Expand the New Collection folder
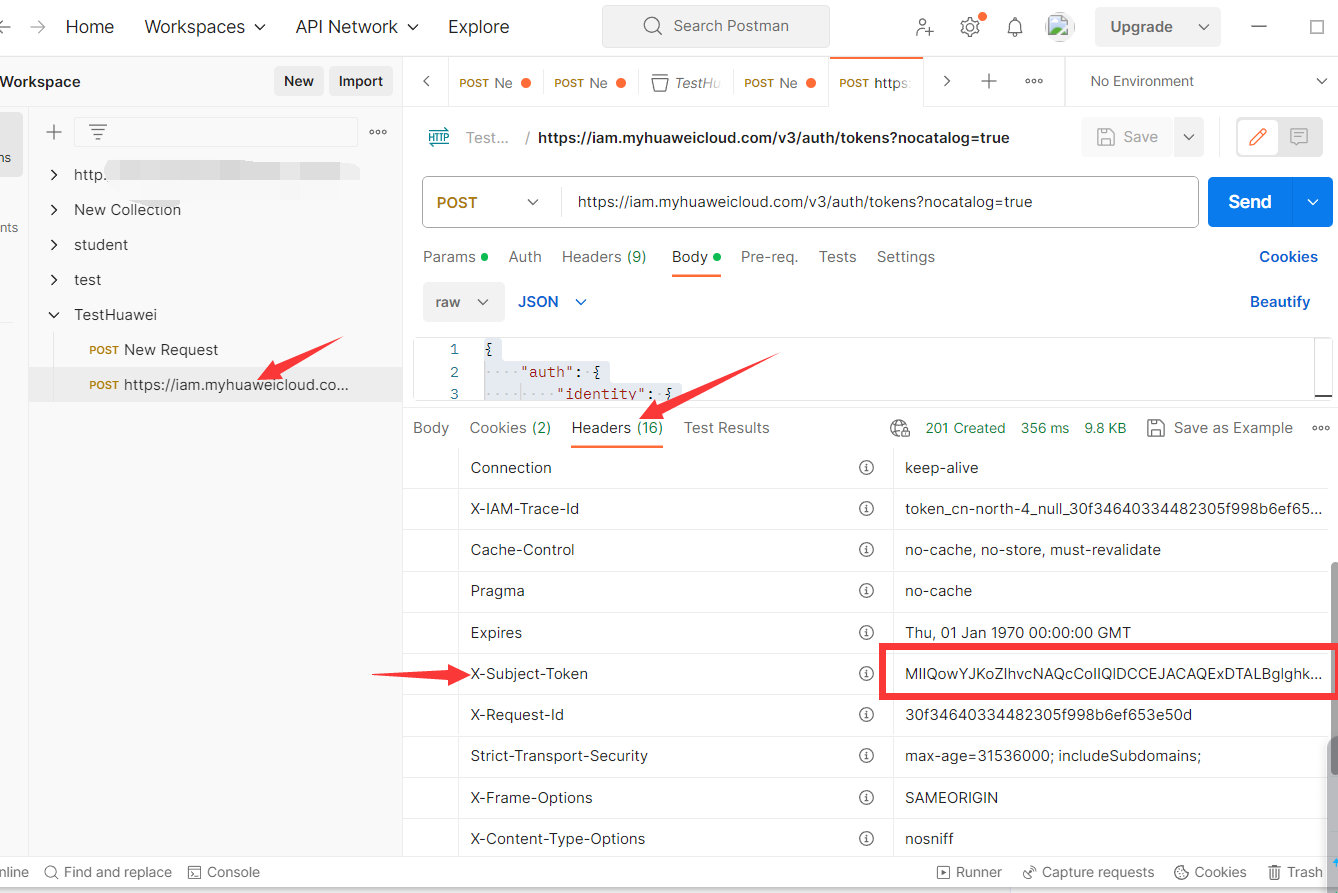This screenshot has width=1338, height=893. tap(54, 210)
